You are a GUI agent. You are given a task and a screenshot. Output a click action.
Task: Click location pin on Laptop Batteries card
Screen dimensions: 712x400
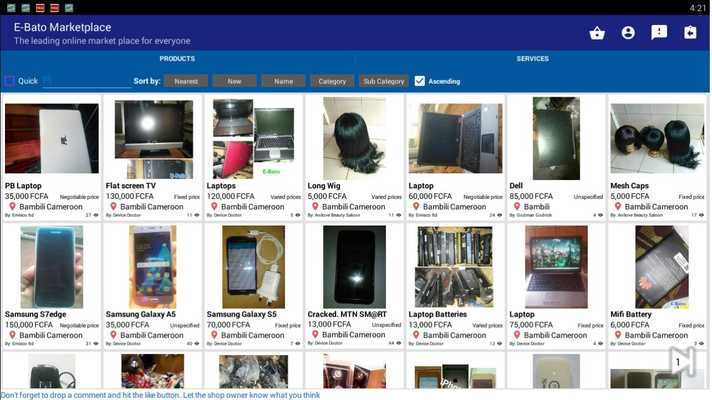(x=416, y=335)
